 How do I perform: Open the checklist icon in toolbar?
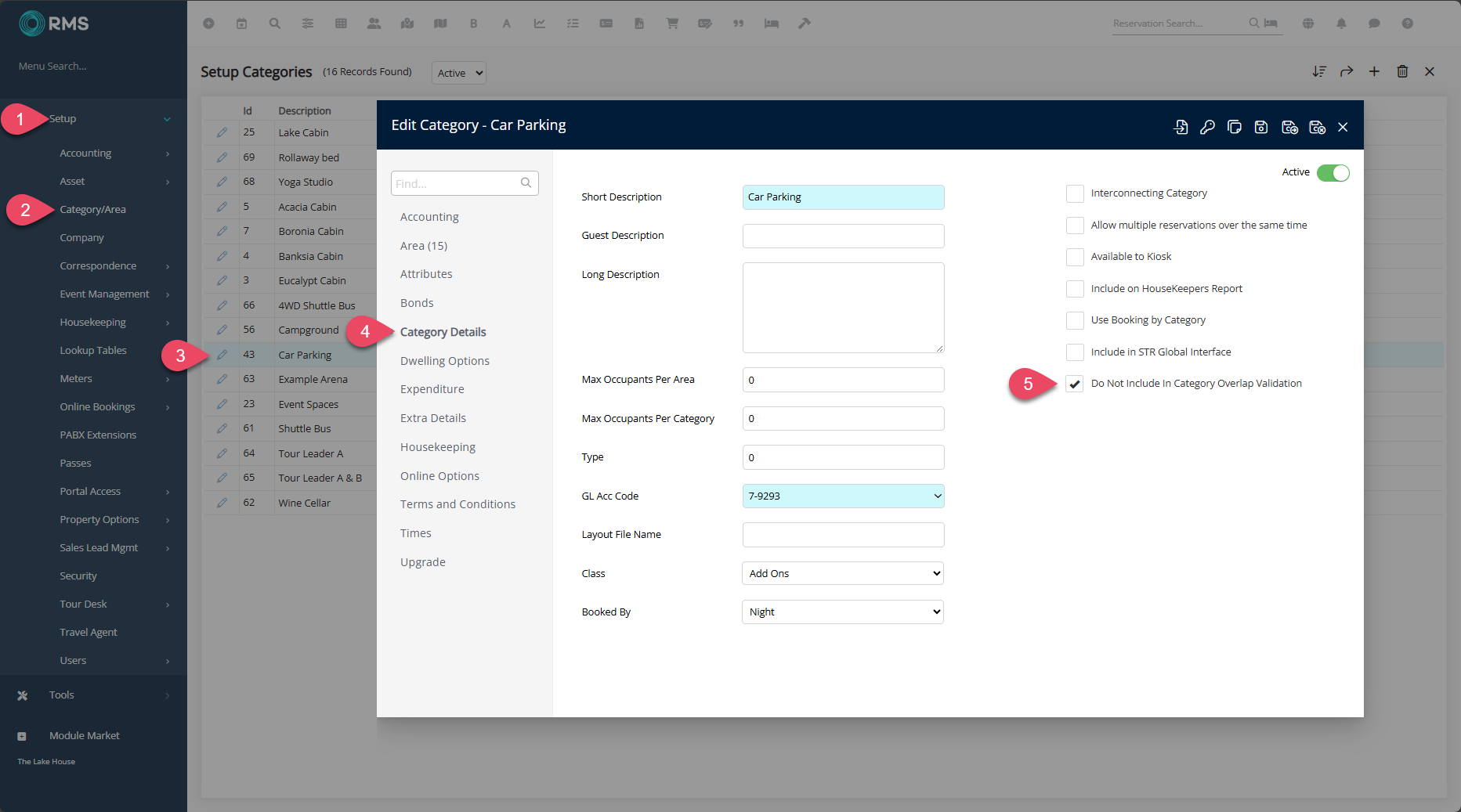coord(573,23)
